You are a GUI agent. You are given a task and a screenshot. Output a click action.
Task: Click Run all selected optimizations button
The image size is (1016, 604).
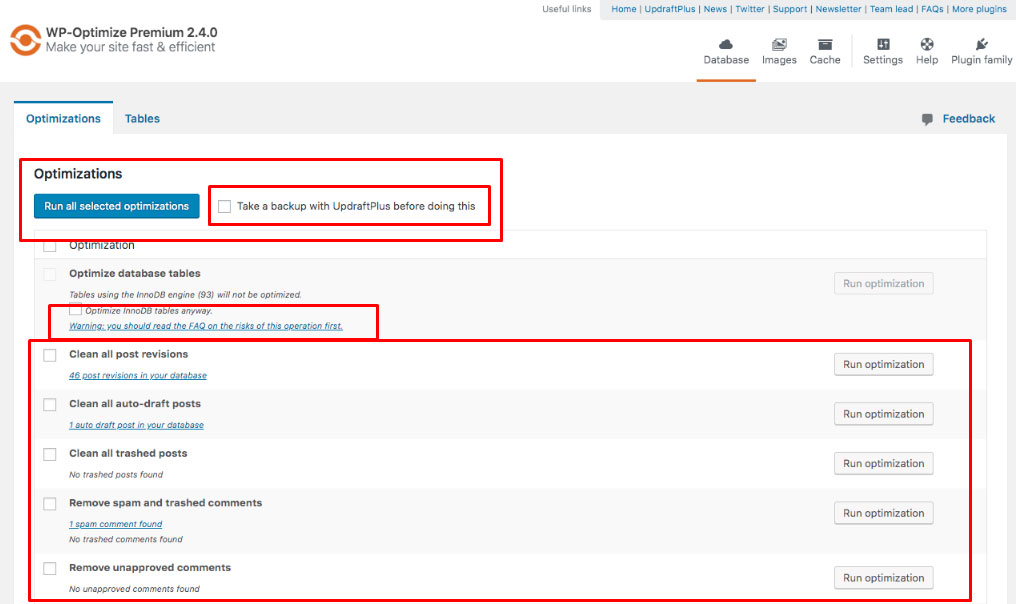(117, 206)
